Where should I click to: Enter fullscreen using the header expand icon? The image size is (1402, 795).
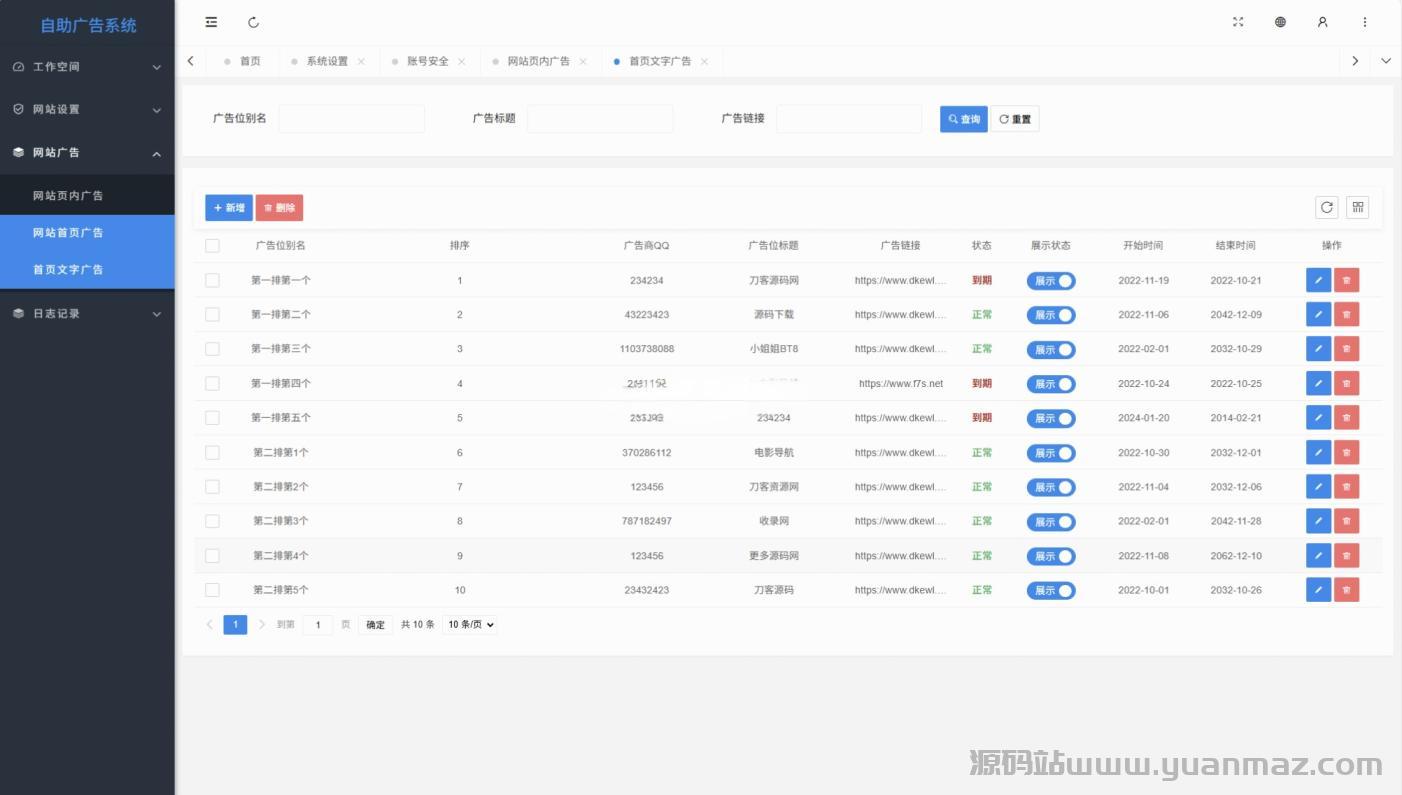pos(1238,22)
